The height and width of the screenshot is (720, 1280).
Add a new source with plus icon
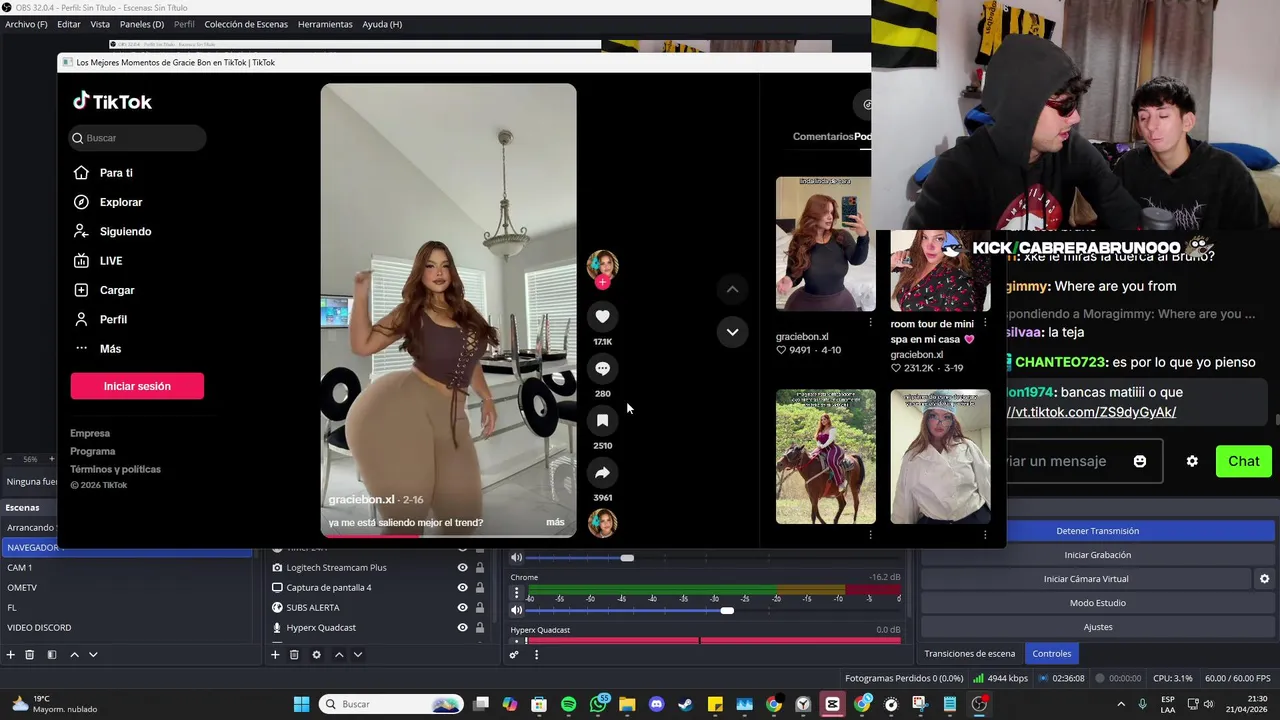pyautogui.click(x=275, y=654)
